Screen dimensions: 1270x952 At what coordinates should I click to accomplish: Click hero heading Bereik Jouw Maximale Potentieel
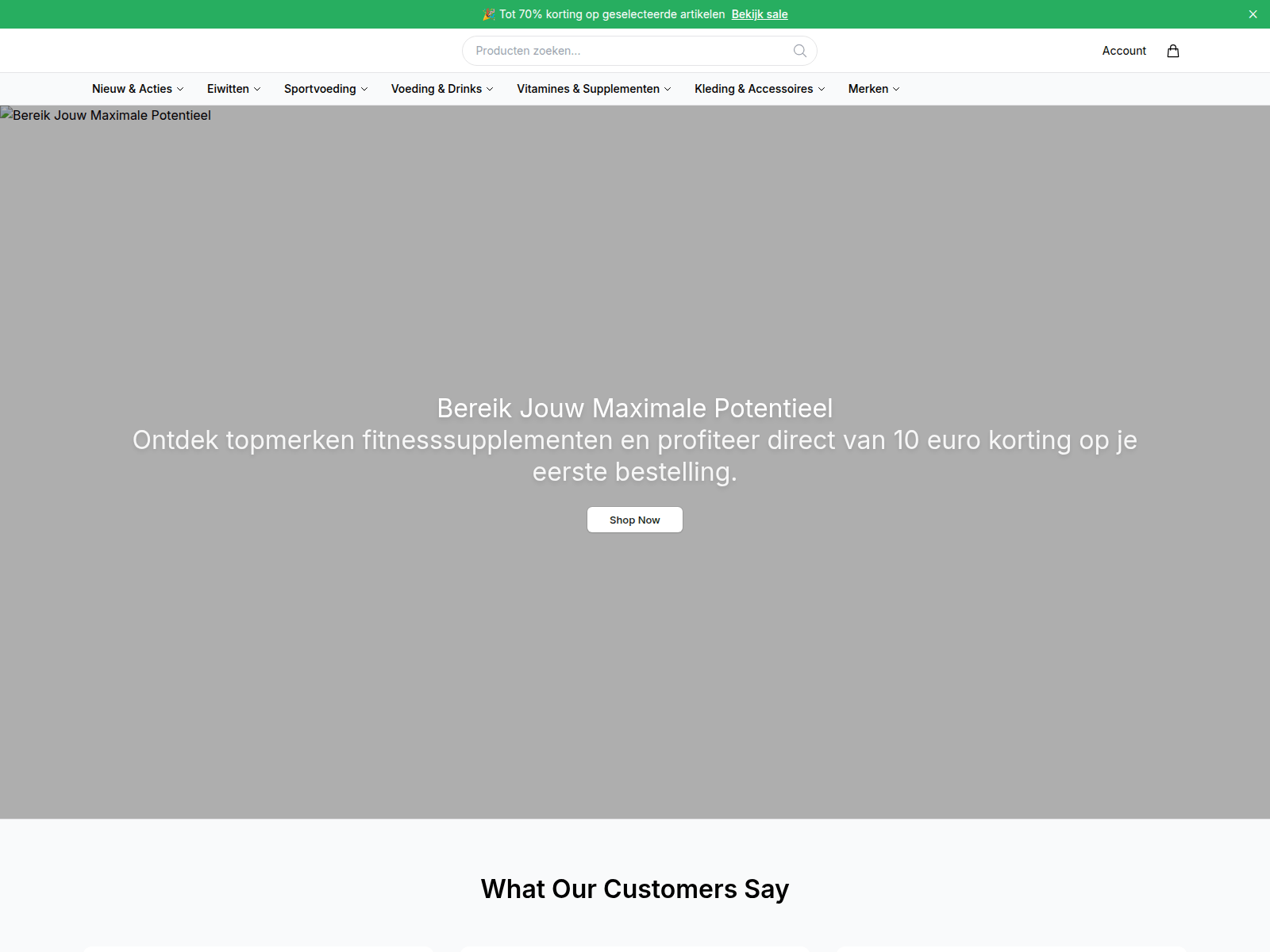coord(635,408)
